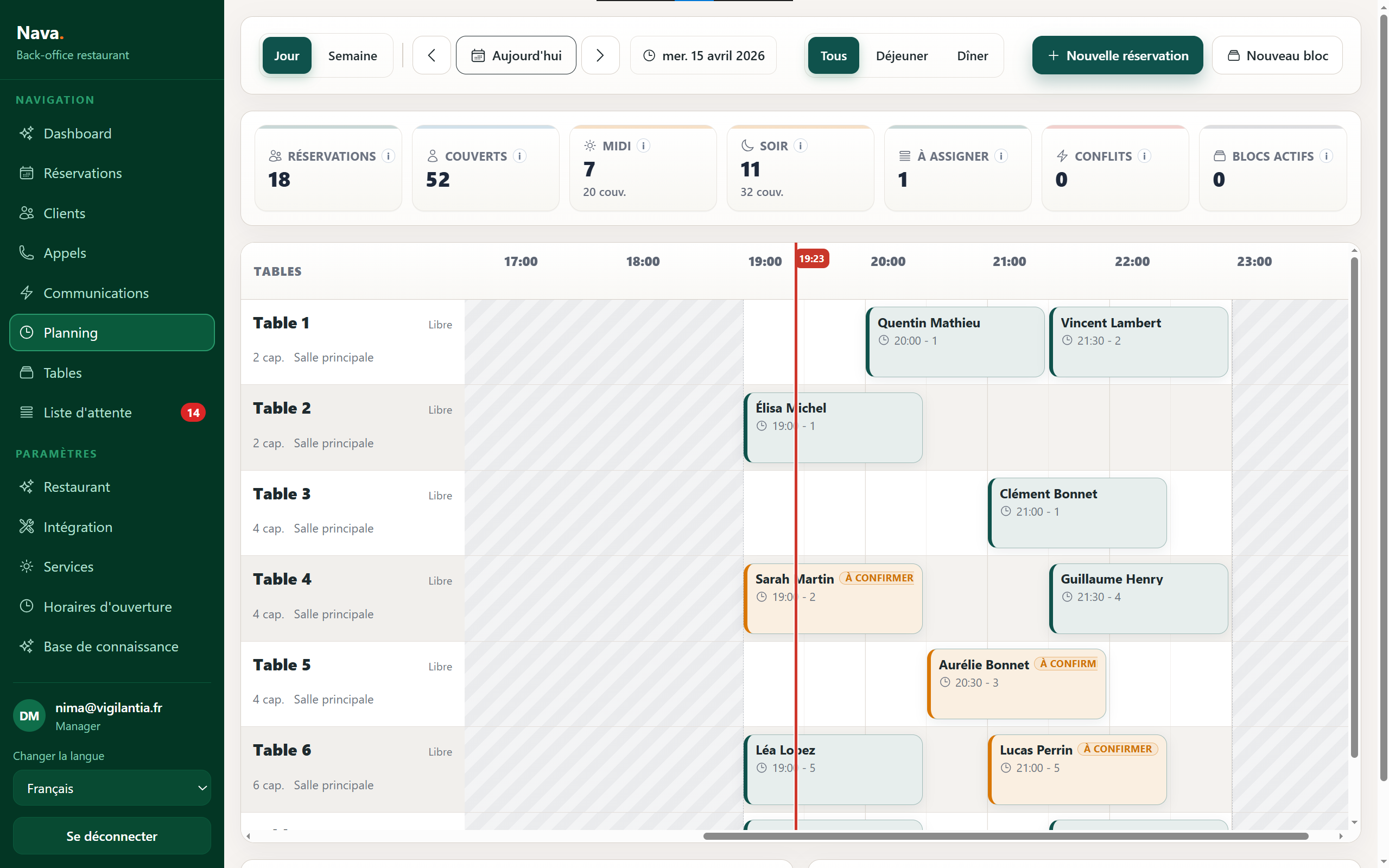Select the Table 1 row header
The image size is (1389, 868).
coord(352,341)
